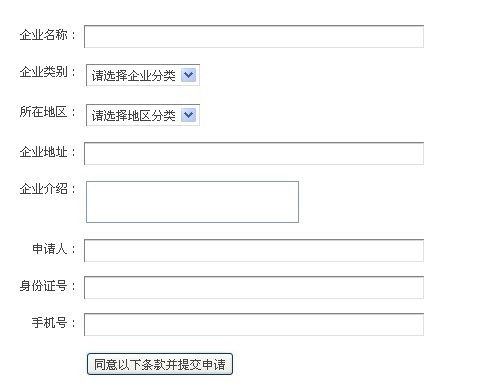Open the 请选择地区分类 combo box text
Image resolution: width=477 pixels, height=387 pixels.
tap(134, 115)
